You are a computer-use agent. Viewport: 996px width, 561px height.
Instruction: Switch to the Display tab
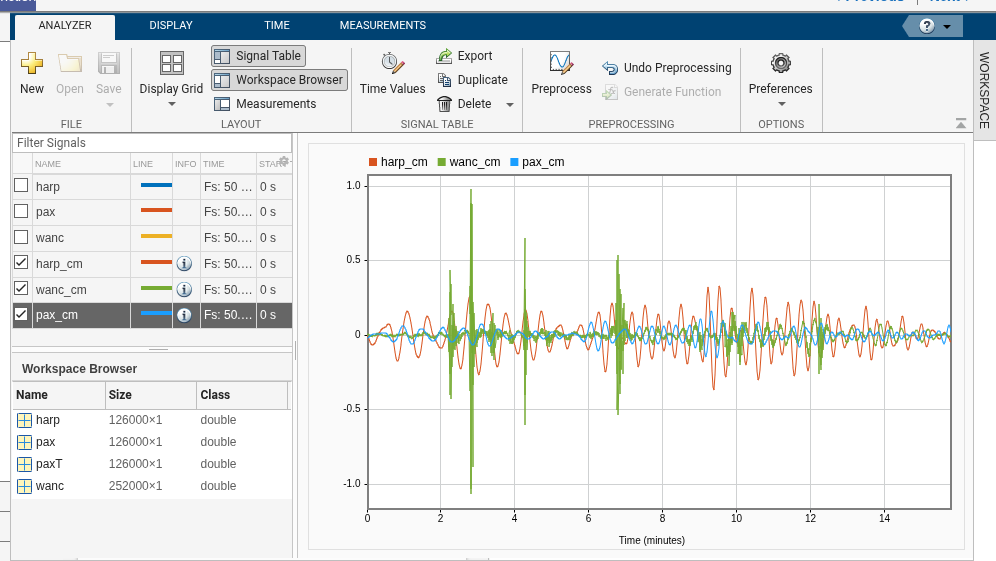171,26
